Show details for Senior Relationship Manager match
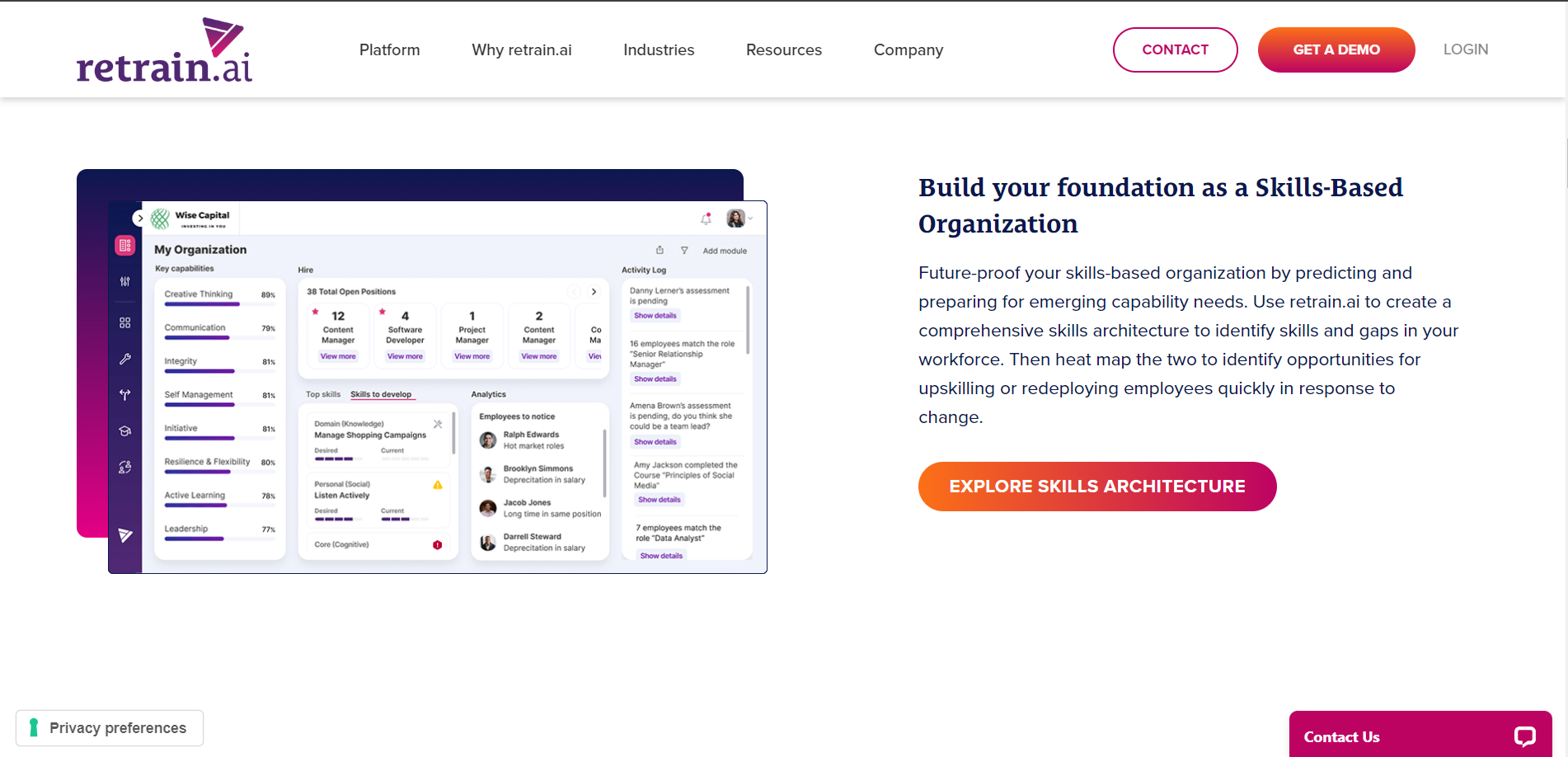This screenshot has width=1568, height=757. [x=655, y=379]
